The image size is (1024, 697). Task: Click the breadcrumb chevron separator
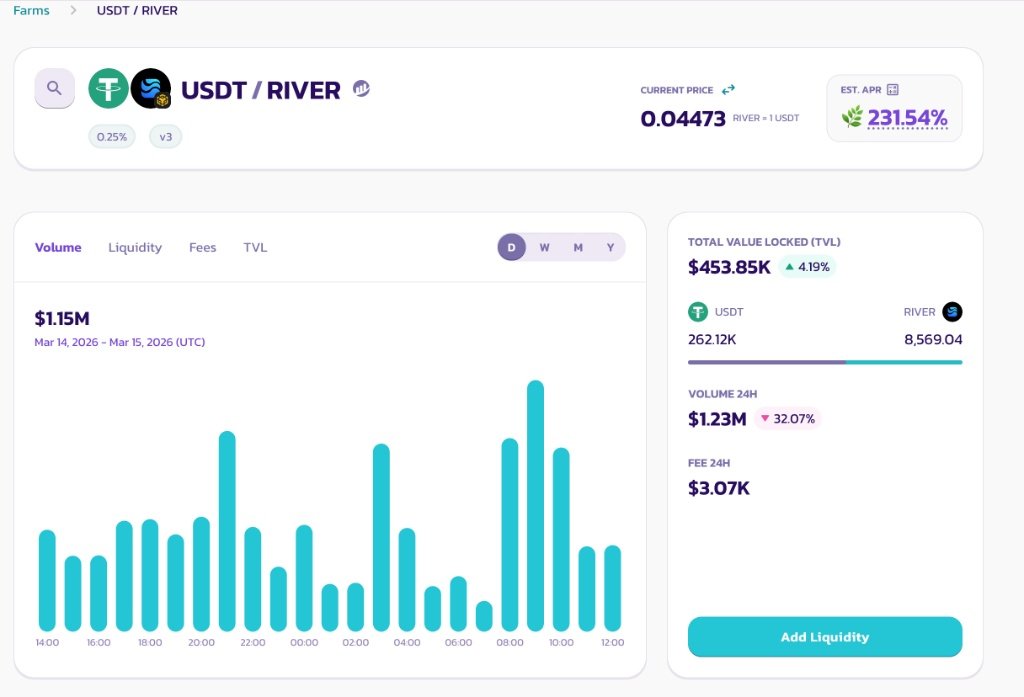[x=73, y=10]
